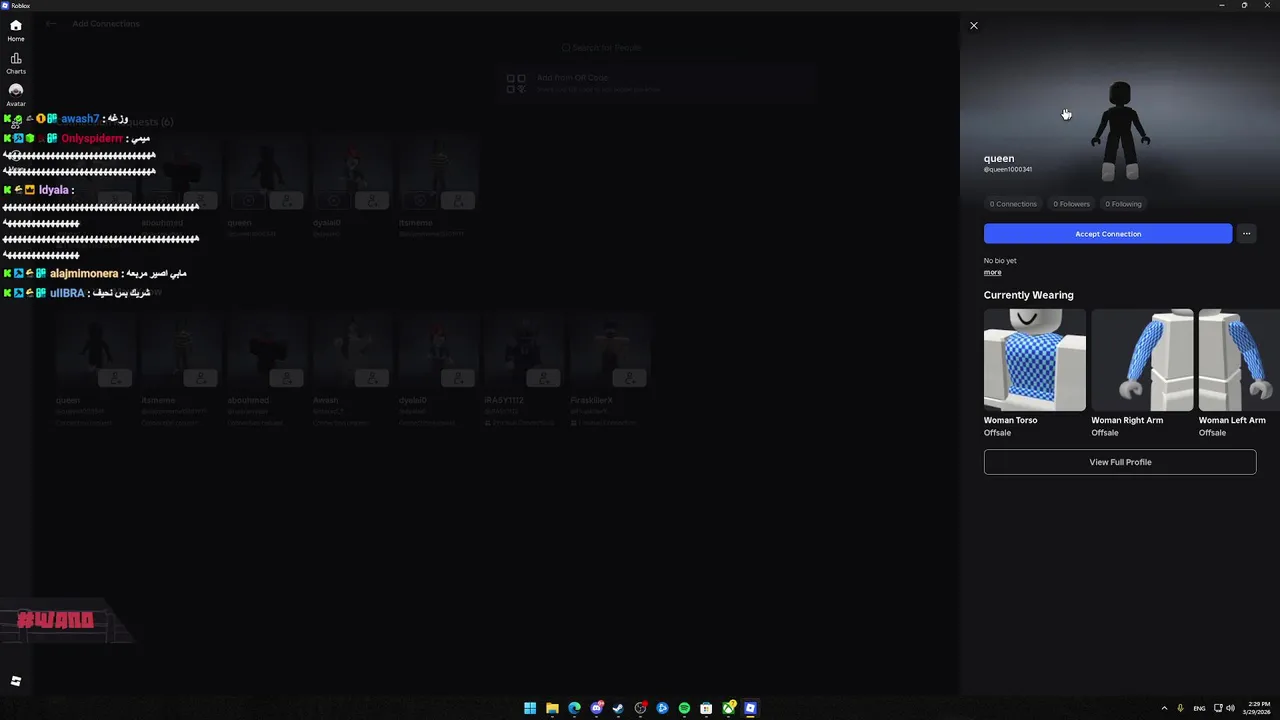Open the volume control in the tray
Viewport: 1280px width, 720px height.
[1231, 708]
